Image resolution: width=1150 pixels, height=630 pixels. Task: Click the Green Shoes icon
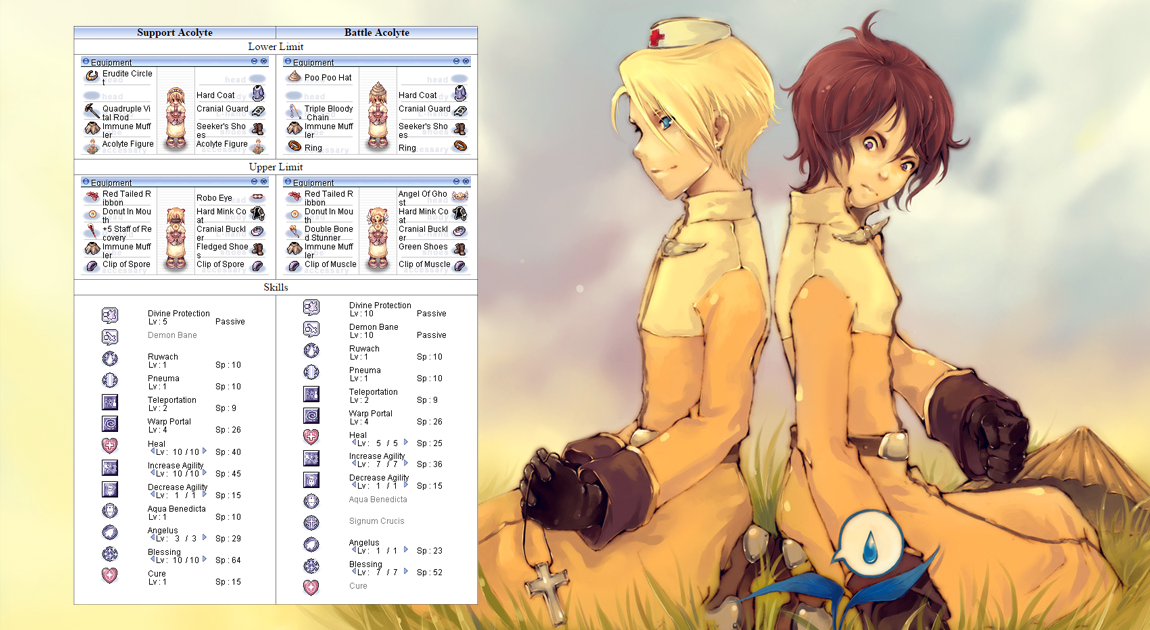point(460,249)
